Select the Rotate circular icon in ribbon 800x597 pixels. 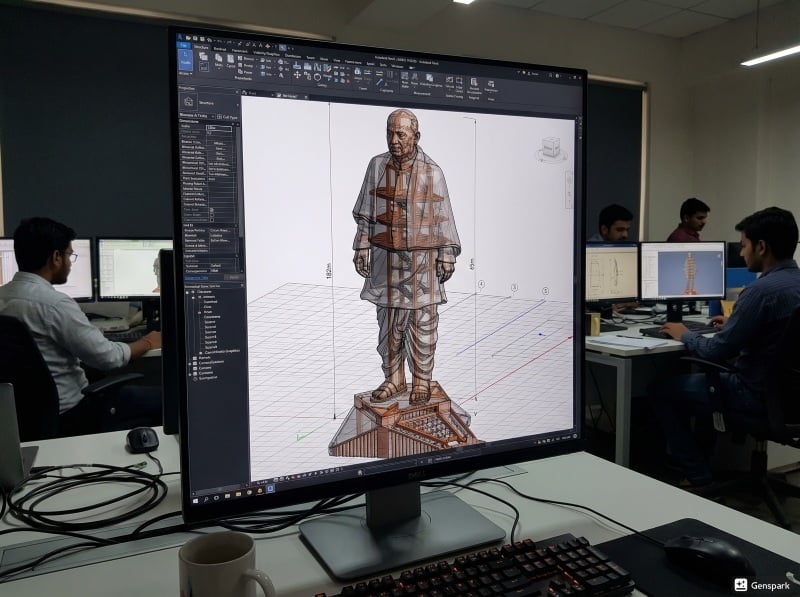(x=317, y=77)
